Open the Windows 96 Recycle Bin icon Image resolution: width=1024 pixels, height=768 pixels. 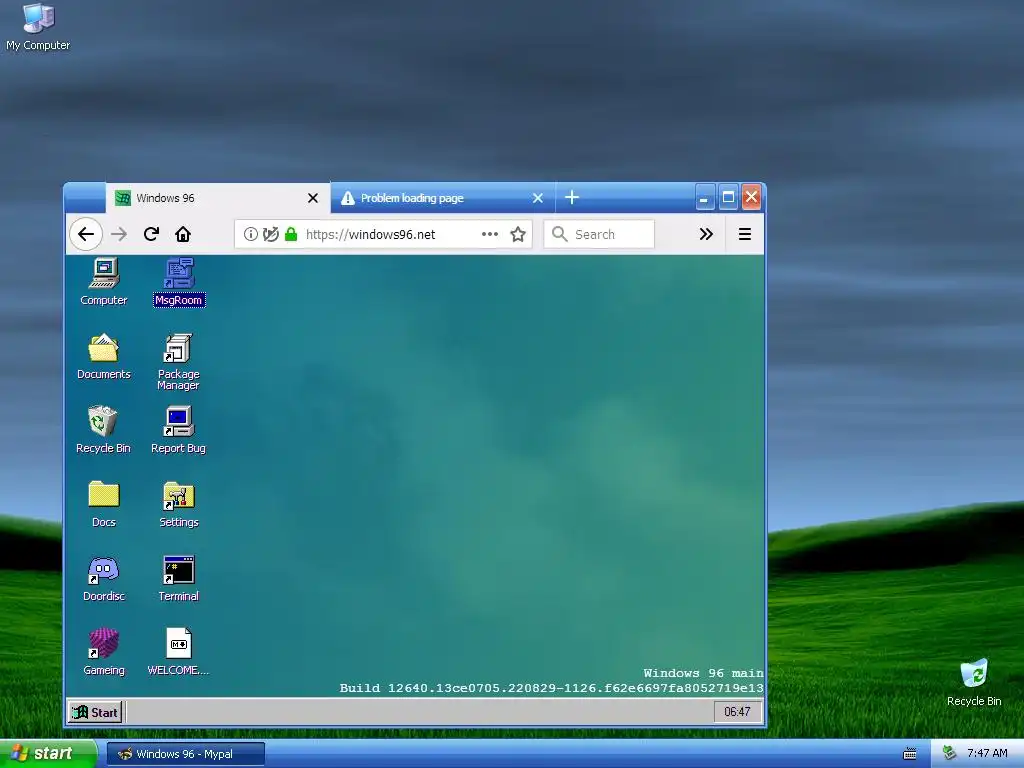(x=103, y=430)
